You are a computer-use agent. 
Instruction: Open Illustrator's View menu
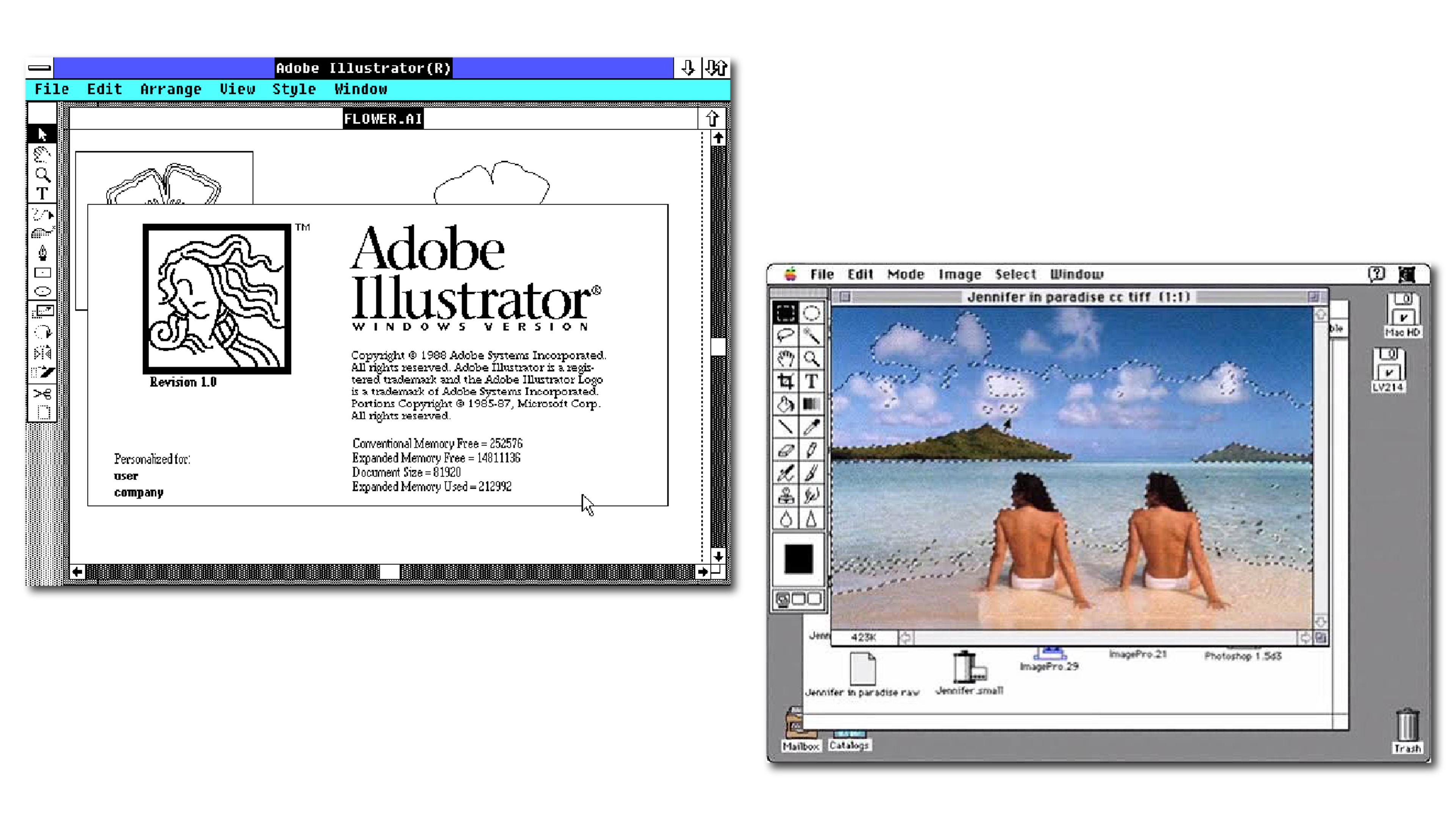click(x=237, y=89)
